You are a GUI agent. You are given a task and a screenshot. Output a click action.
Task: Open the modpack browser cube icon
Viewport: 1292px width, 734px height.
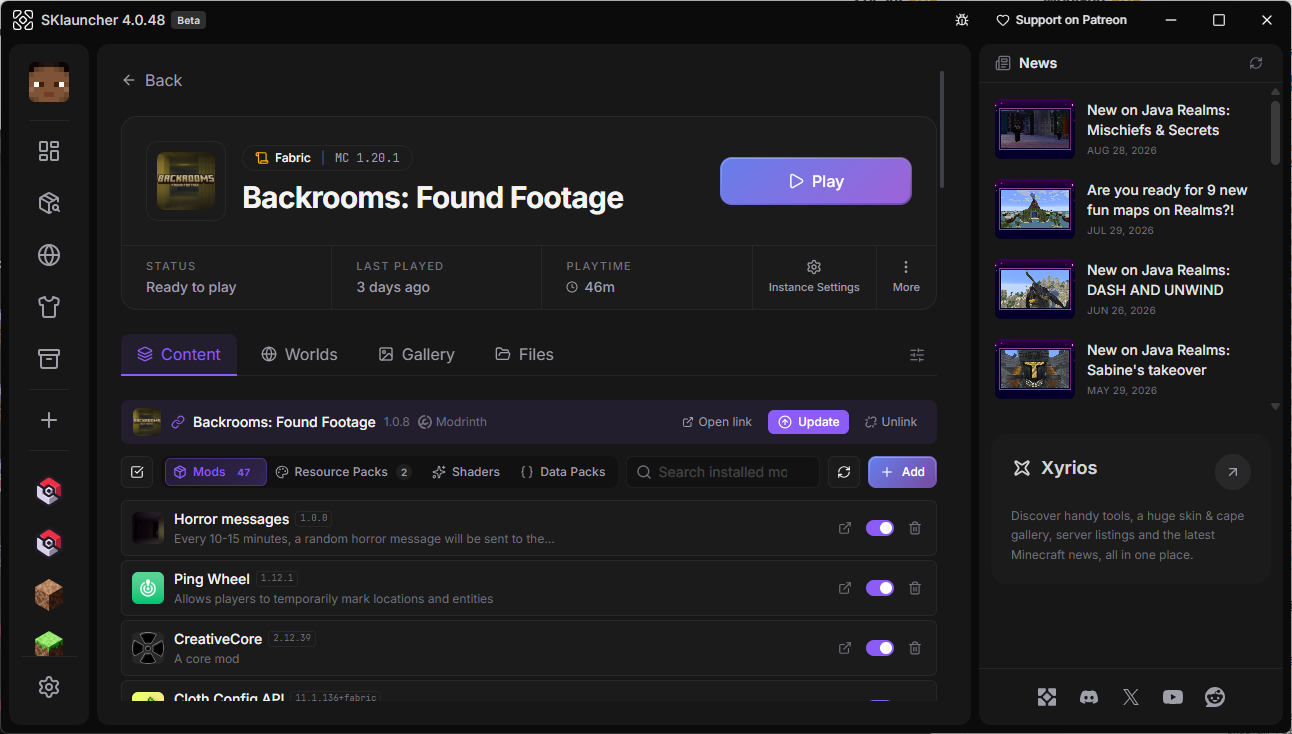click(x=49, y=203)
